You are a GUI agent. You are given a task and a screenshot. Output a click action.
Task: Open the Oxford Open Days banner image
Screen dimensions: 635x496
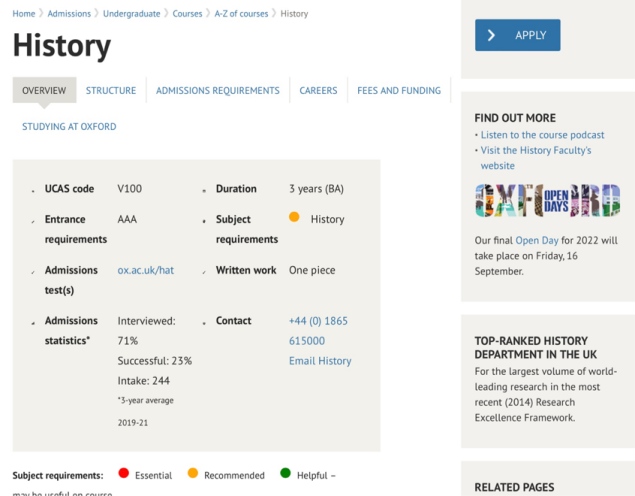pyautogui.click(x=548, y=200)
